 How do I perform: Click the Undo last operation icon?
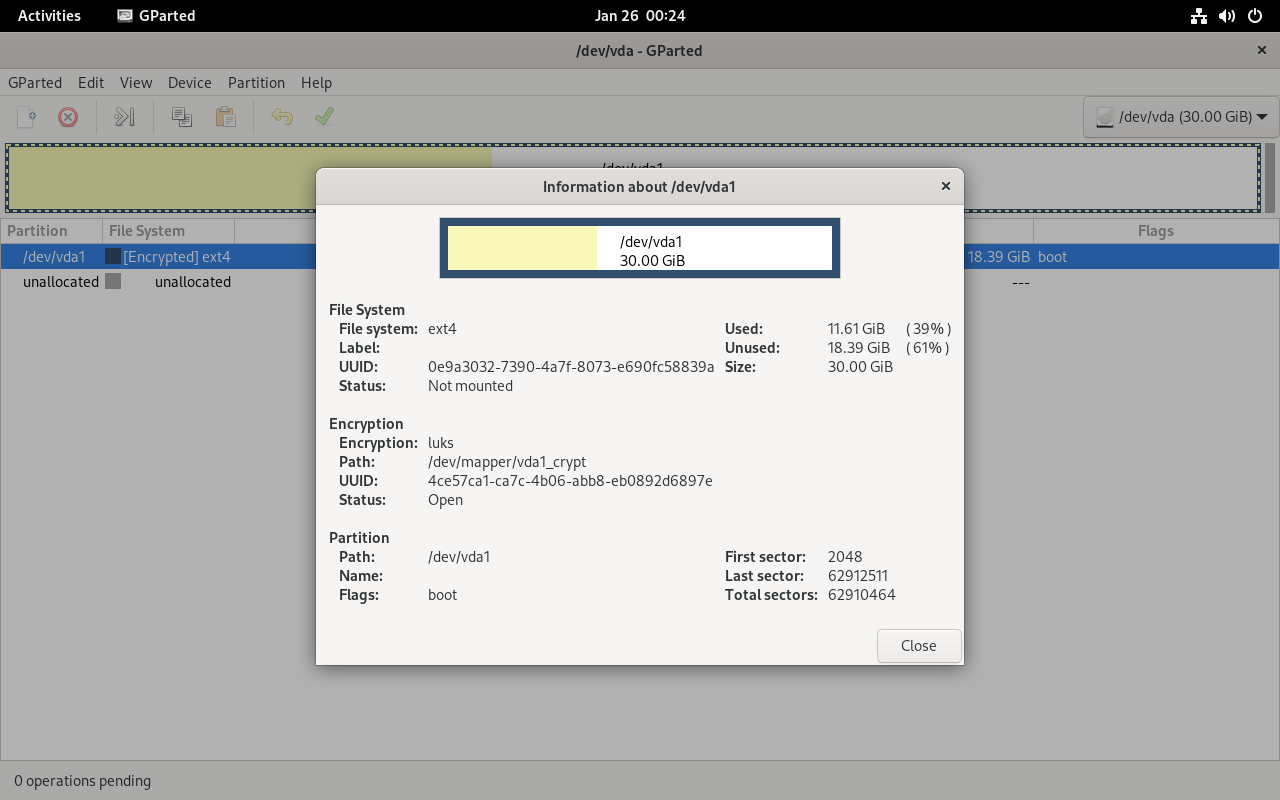pyautogui.click(x=282, y=117)
